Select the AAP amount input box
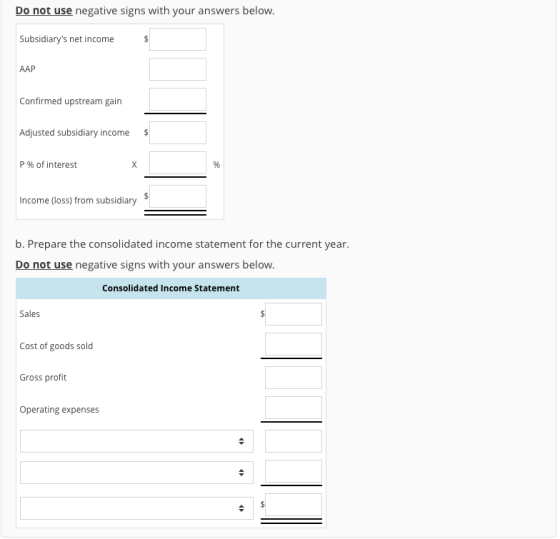Image resolution: width=560 pixels, height=539 pixels. [178, 69]
